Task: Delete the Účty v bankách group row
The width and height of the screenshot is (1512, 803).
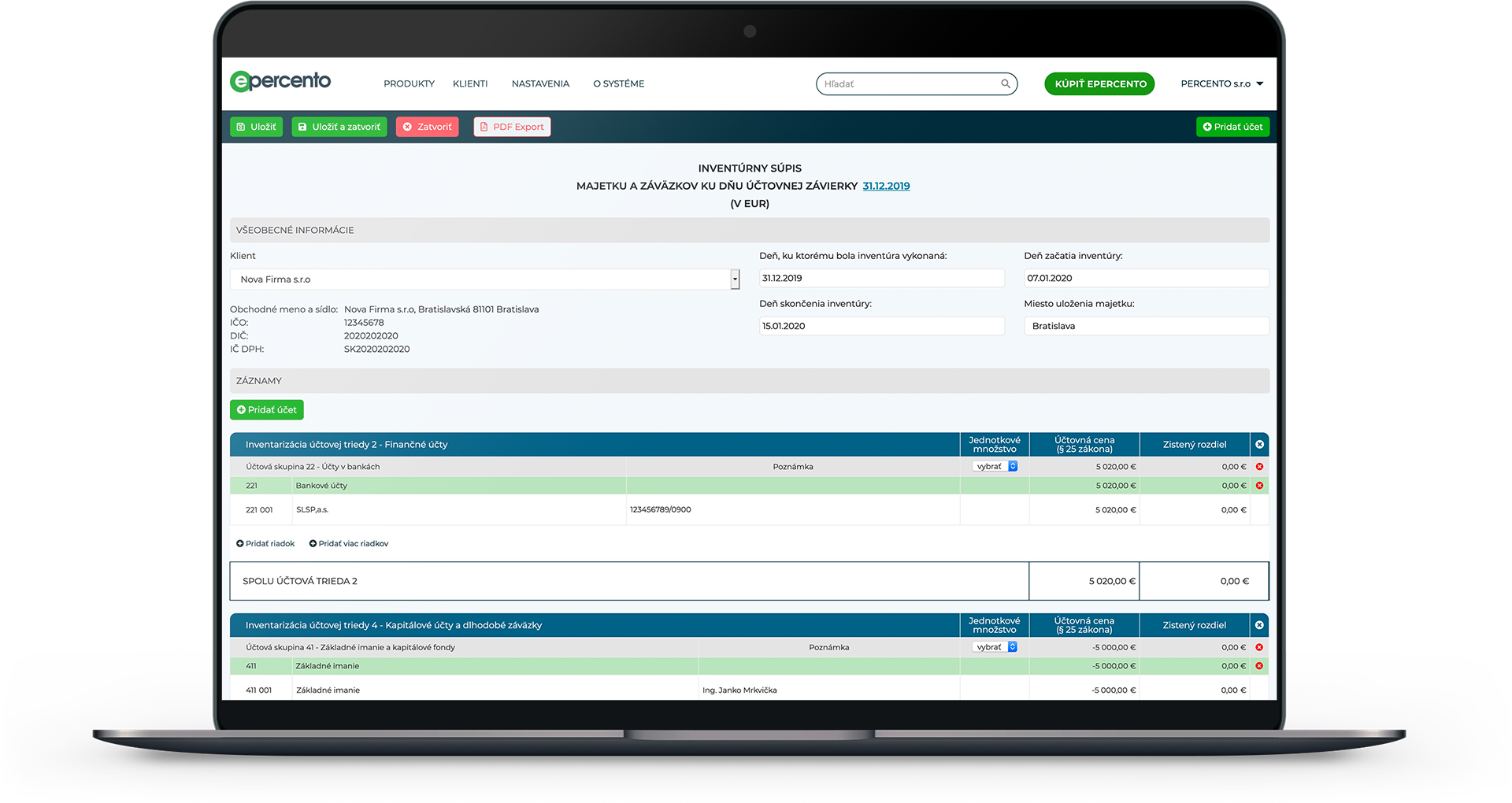Action: point(1259,467)
